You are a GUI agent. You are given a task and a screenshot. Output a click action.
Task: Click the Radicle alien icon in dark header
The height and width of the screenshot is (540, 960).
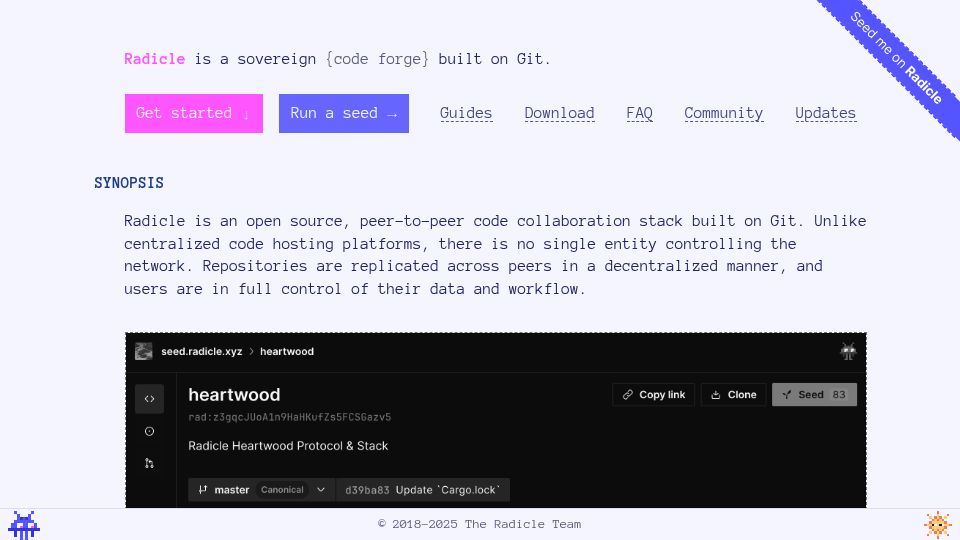point(848,351)
